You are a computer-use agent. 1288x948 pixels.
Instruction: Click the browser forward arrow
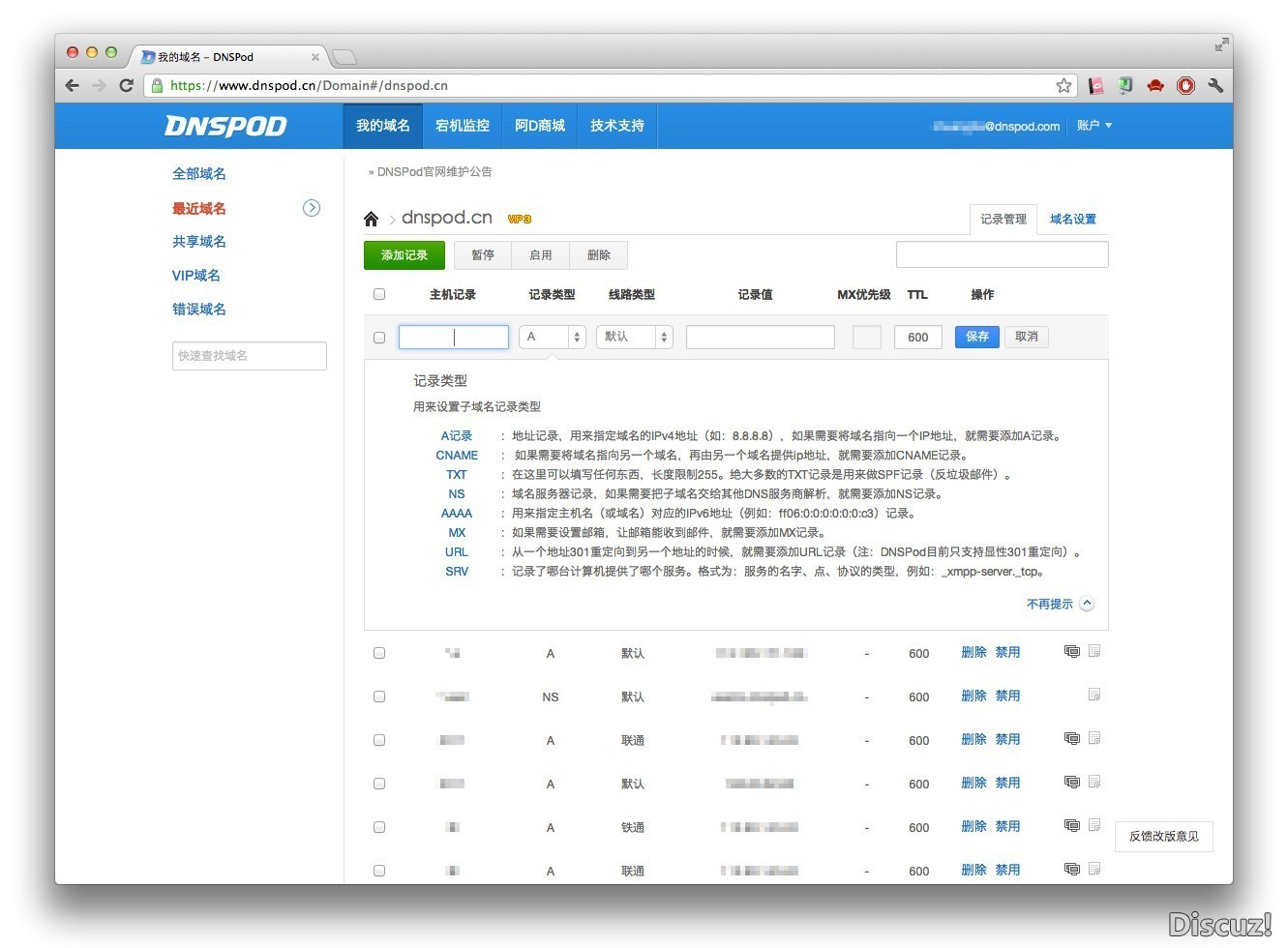[x=99, y=85]
